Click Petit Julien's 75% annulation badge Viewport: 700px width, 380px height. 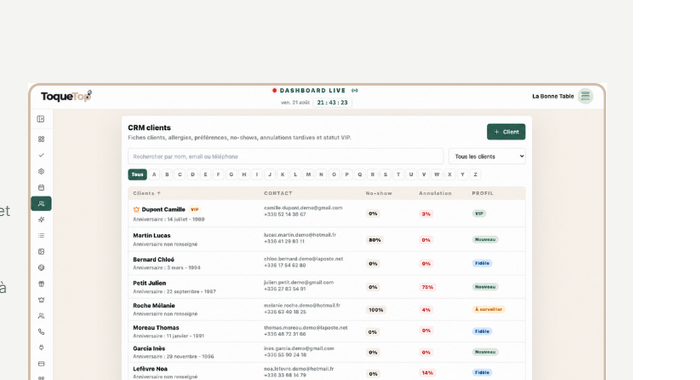click(x=427, y=287)
